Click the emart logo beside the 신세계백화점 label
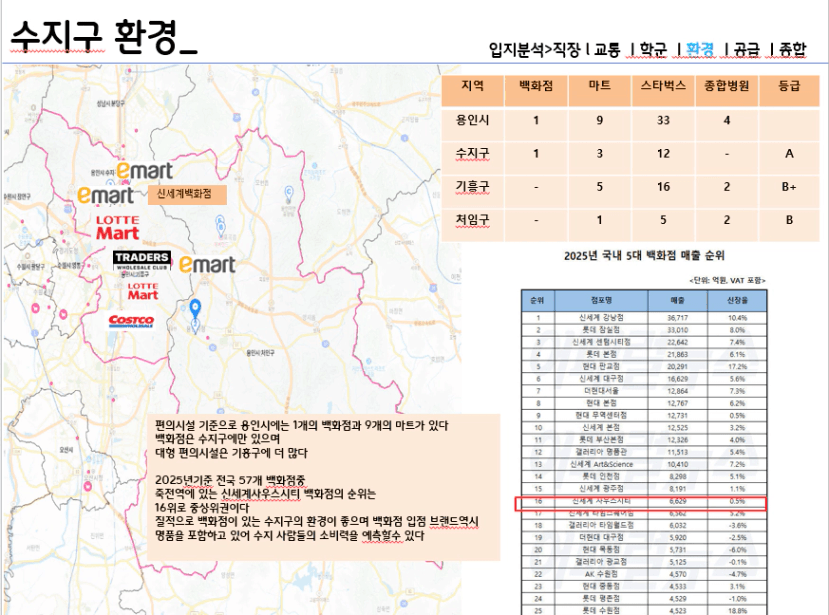The height and width of the screenshot is (615, 829). (105, 195)
